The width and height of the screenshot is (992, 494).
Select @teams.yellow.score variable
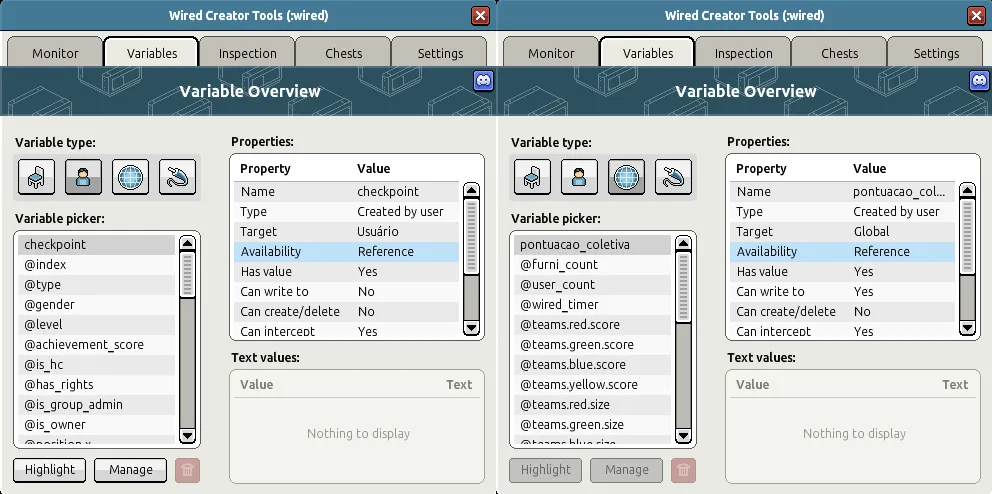592,385
